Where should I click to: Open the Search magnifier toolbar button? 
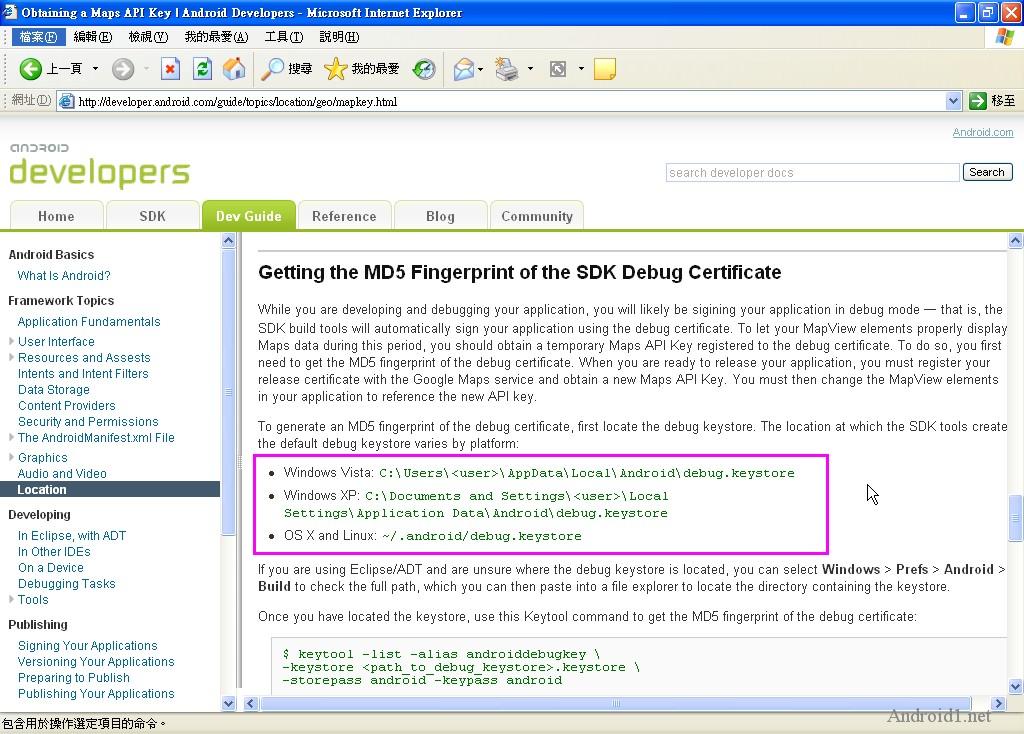click(x=286, y=69)
